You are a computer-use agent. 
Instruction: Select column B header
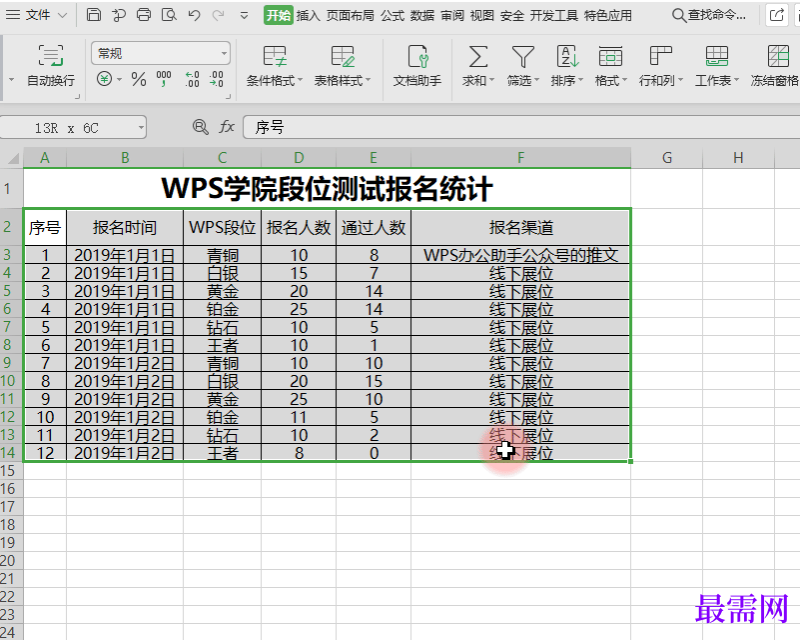[125, 158]
